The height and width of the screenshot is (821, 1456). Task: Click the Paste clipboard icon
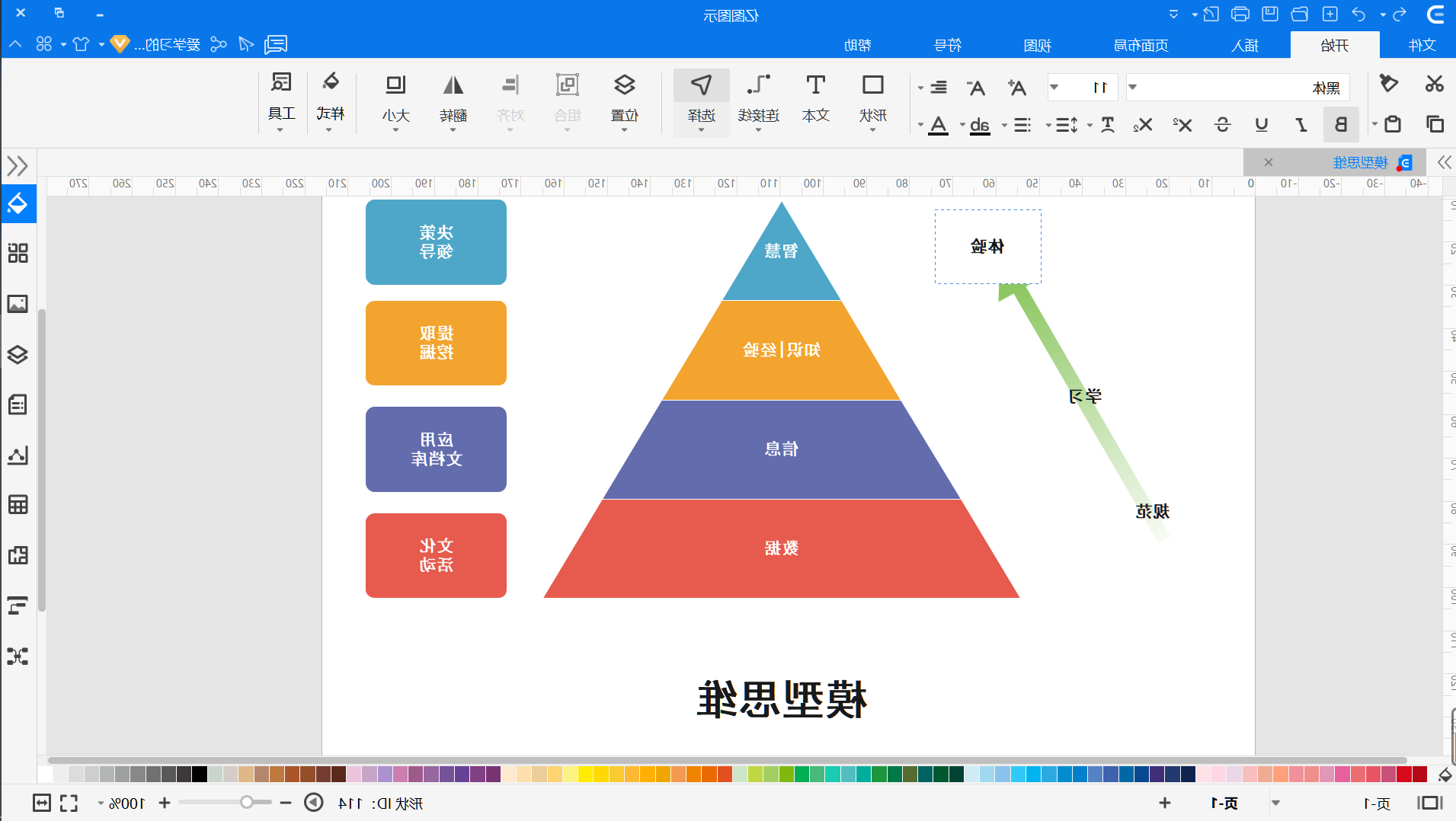pos(1393,123)
